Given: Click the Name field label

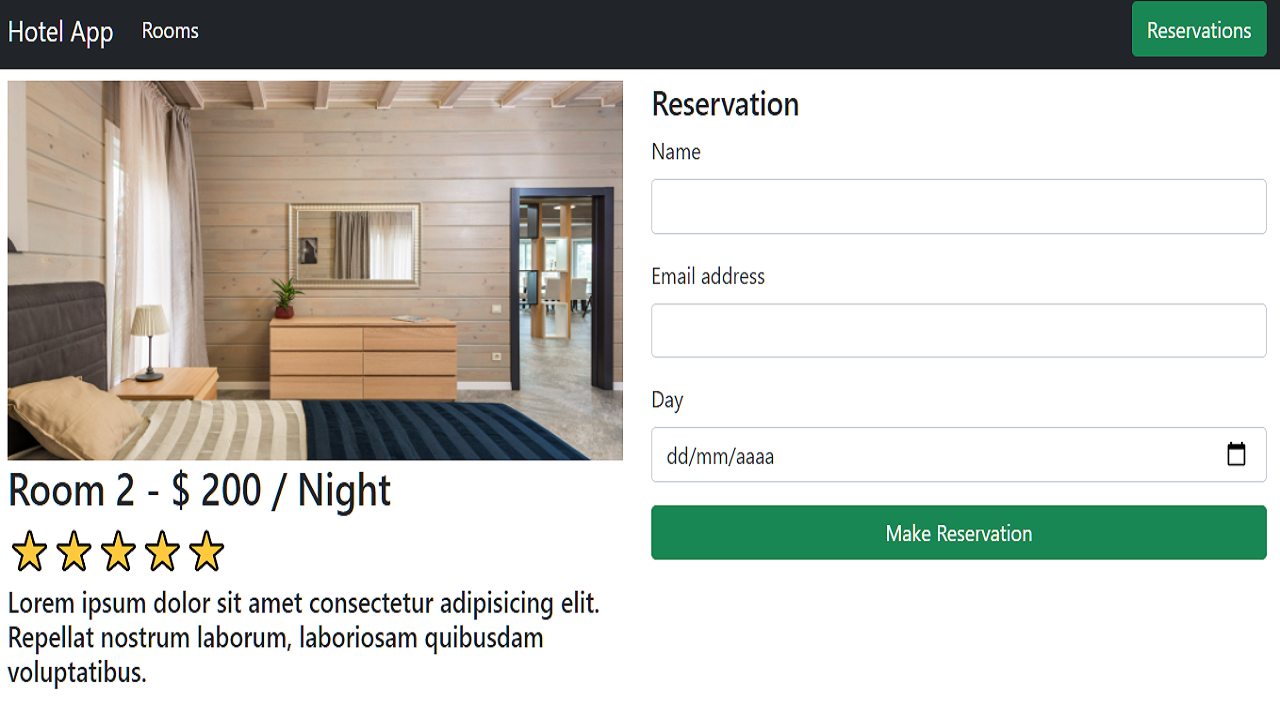Looking at the screenshot, I should 676,152.
